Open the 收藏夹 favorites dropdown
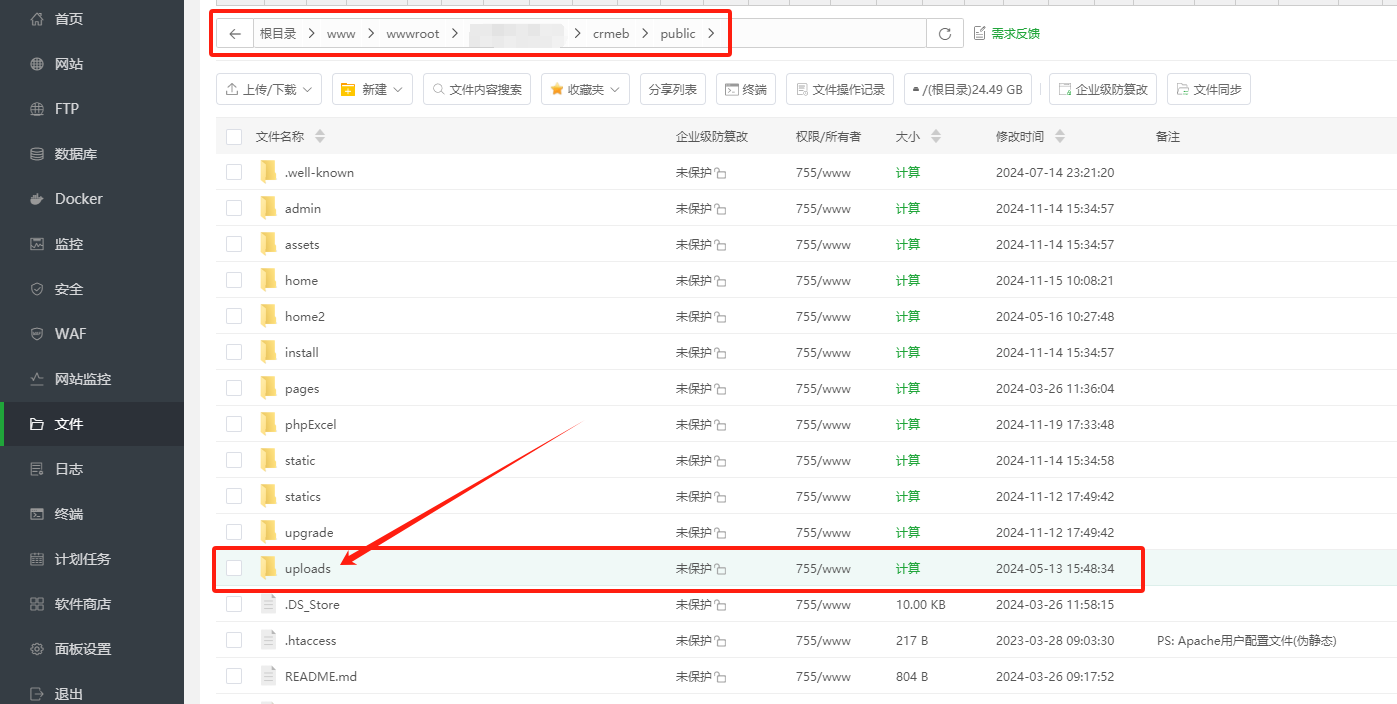The width and height of the screenshot is (1397, 704). [585, 89]
